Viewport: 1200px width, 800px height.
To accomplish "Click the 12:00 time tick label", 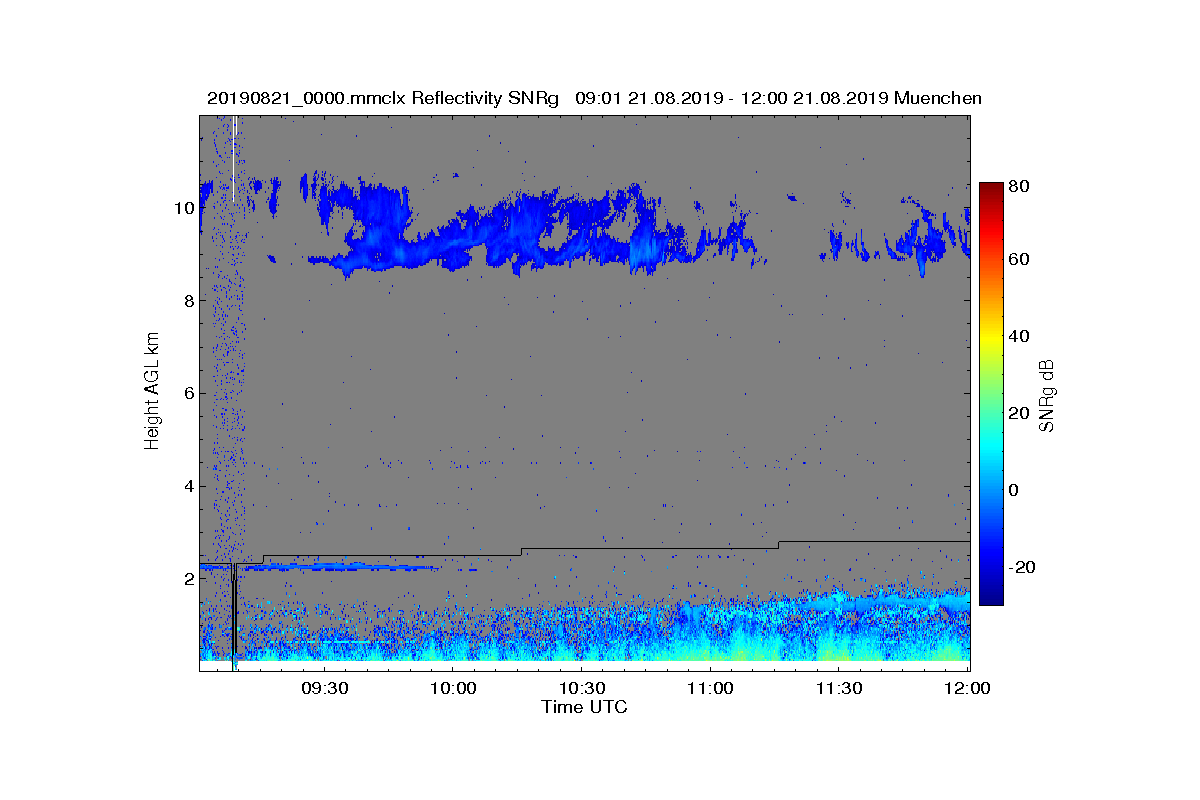I will tap(967, 688).
